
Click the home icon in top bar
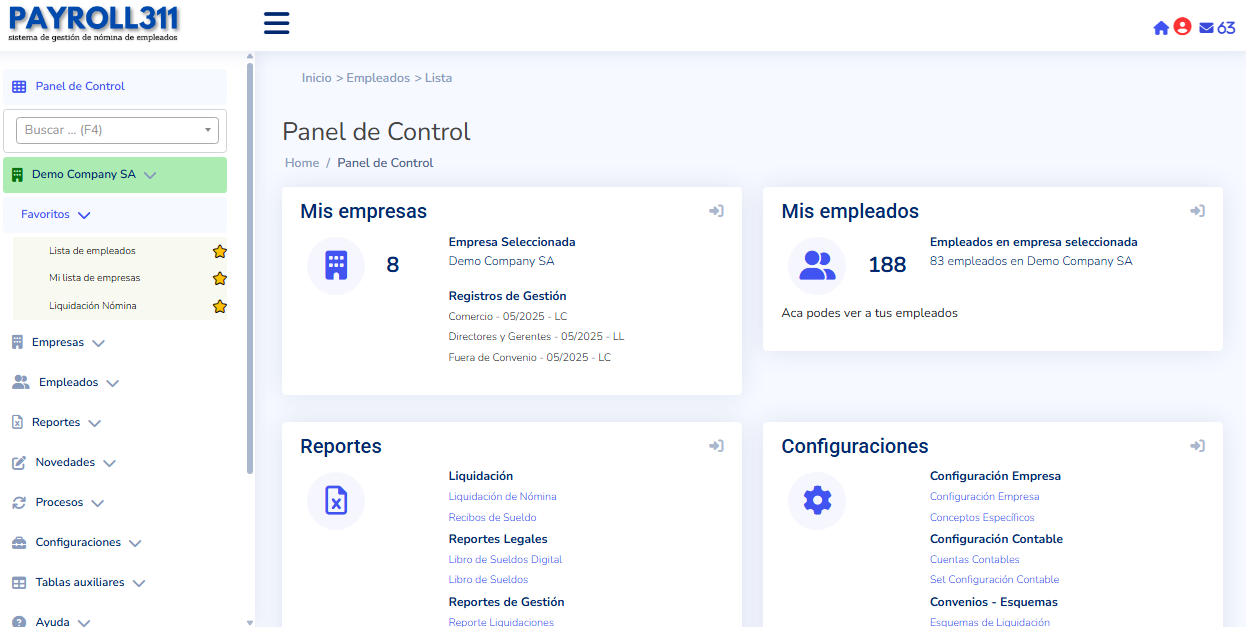[x=1161, y=28]
